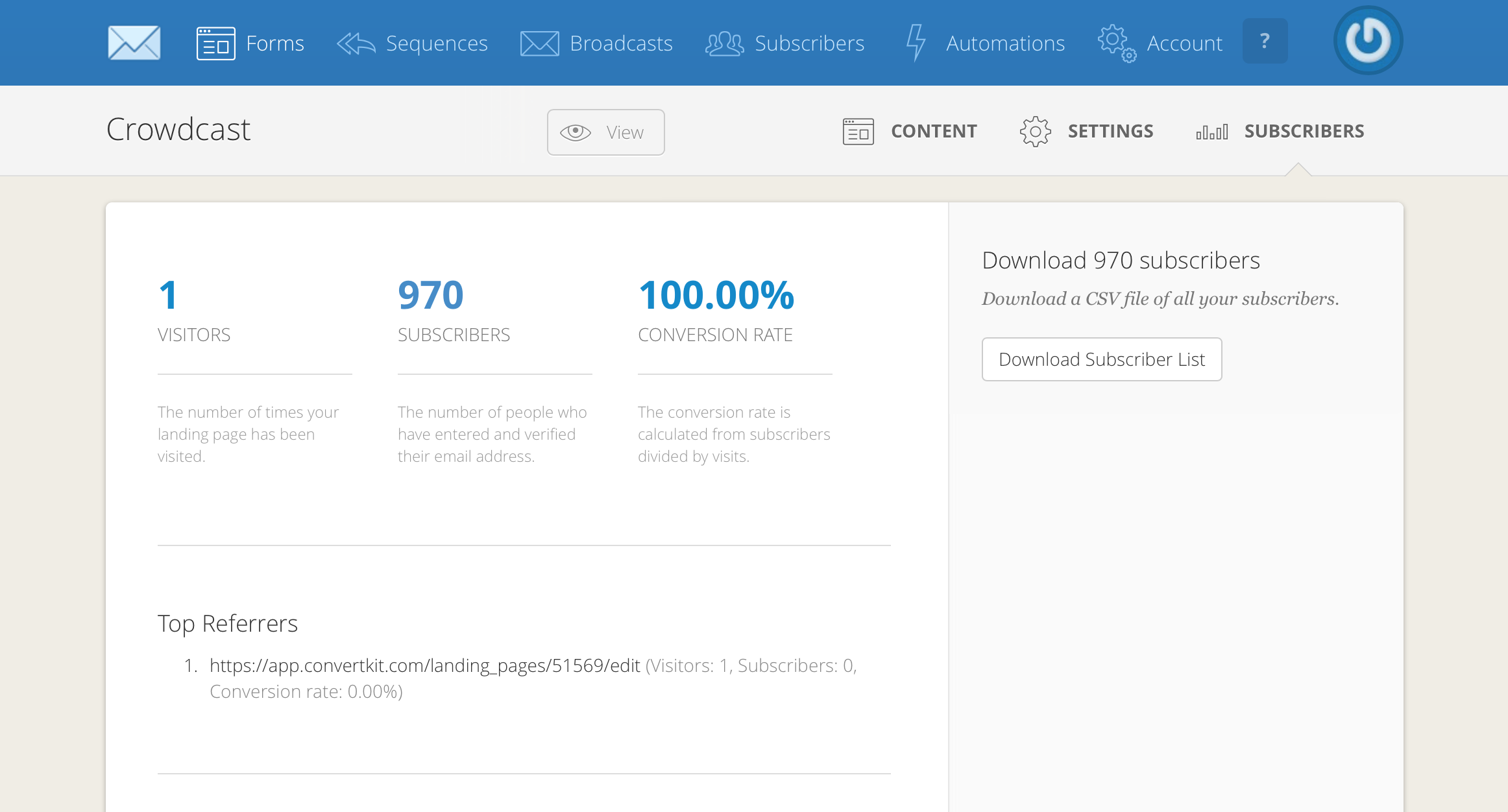Click the Settings tab gear icon
The height and width of the screenshot is (812, 1508).
[1035, 132]
